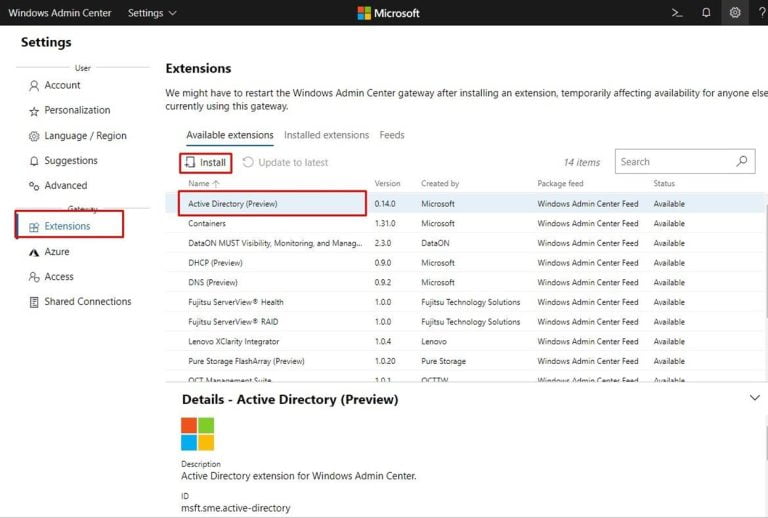Image resolution: width=768 pixels, height=518 pixels.
Task: Click the settings gear icon
Action: pos(735,13)
